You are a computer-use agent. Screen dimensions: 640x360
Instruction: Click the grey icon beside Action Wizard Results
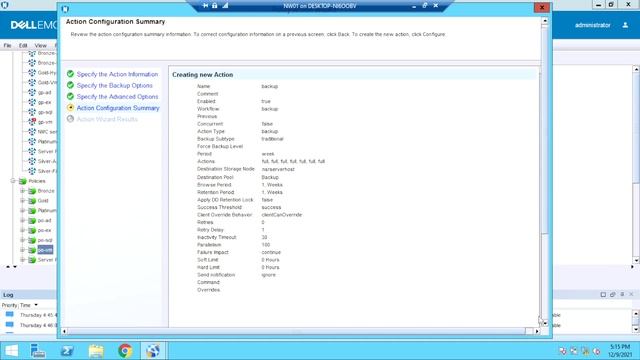[70, 119]
